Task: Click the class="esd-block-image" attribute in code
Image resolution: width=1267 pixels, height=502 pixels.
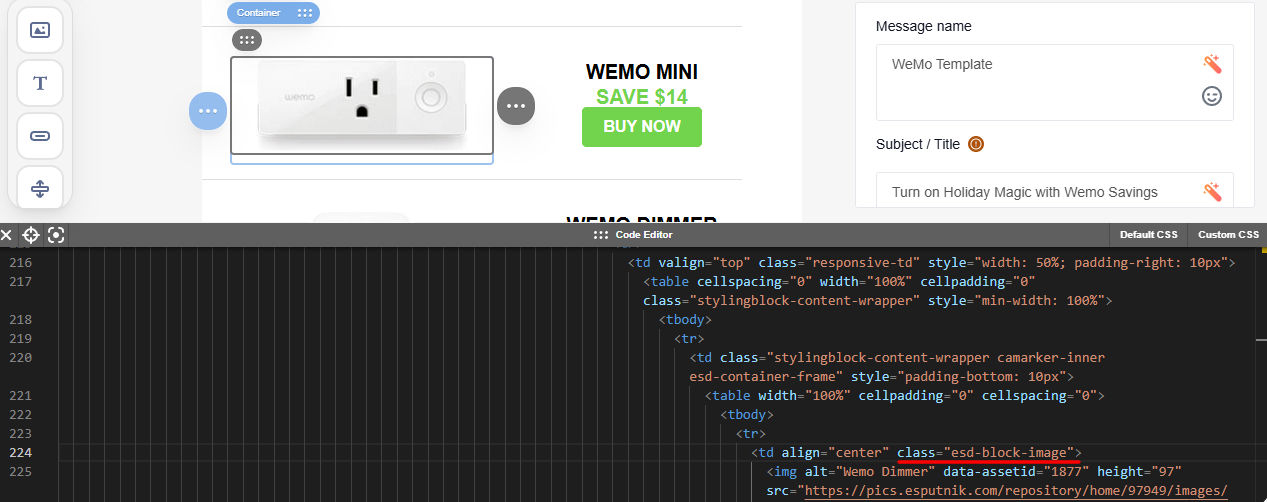Action: click(985, 453)
